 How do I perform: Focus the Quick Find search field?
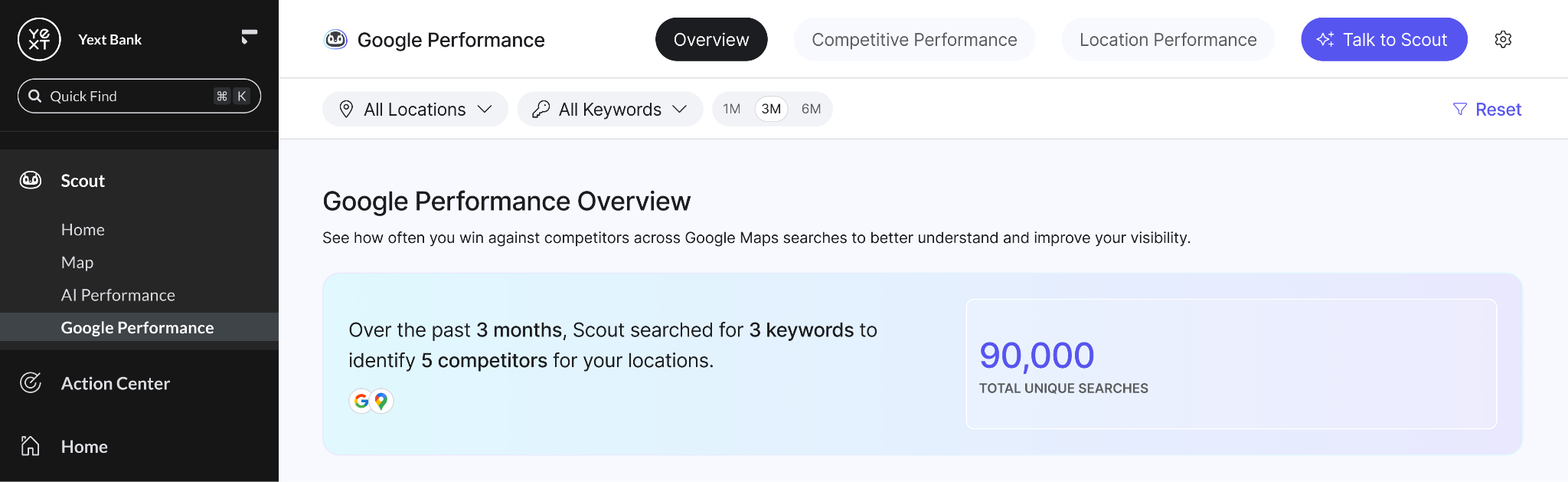coord(139,96)
